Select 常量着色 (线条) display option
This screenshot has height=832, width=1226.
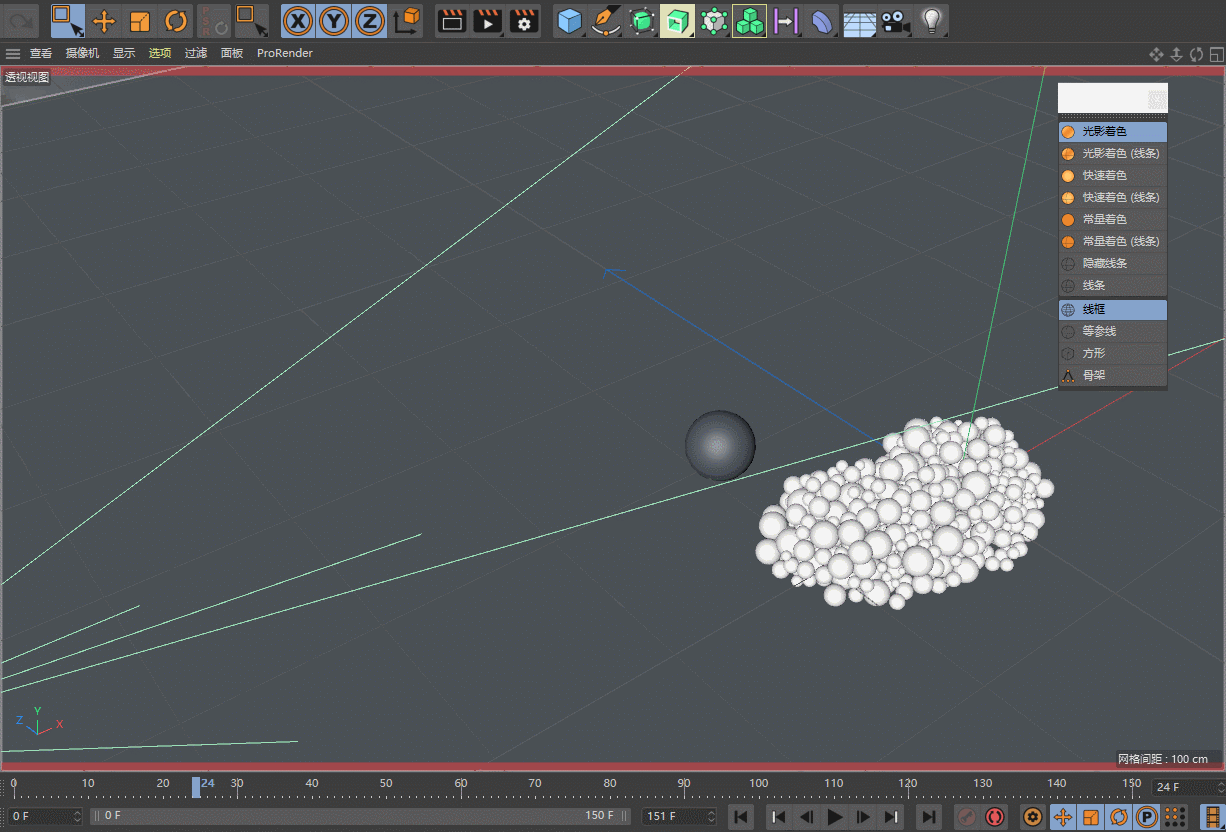[x=1113, y=241]
